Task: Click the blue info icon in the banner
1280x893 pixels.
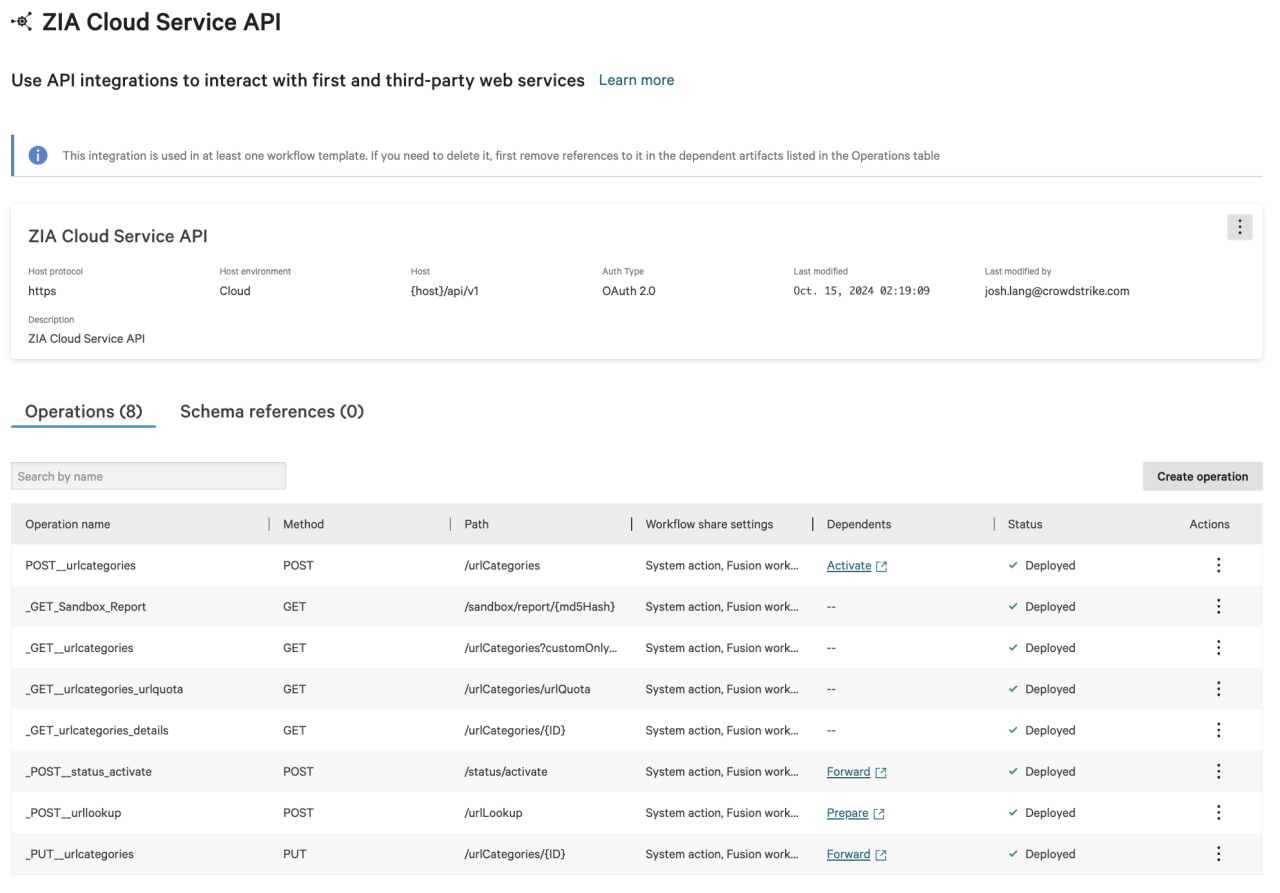Action: point(38,155)
